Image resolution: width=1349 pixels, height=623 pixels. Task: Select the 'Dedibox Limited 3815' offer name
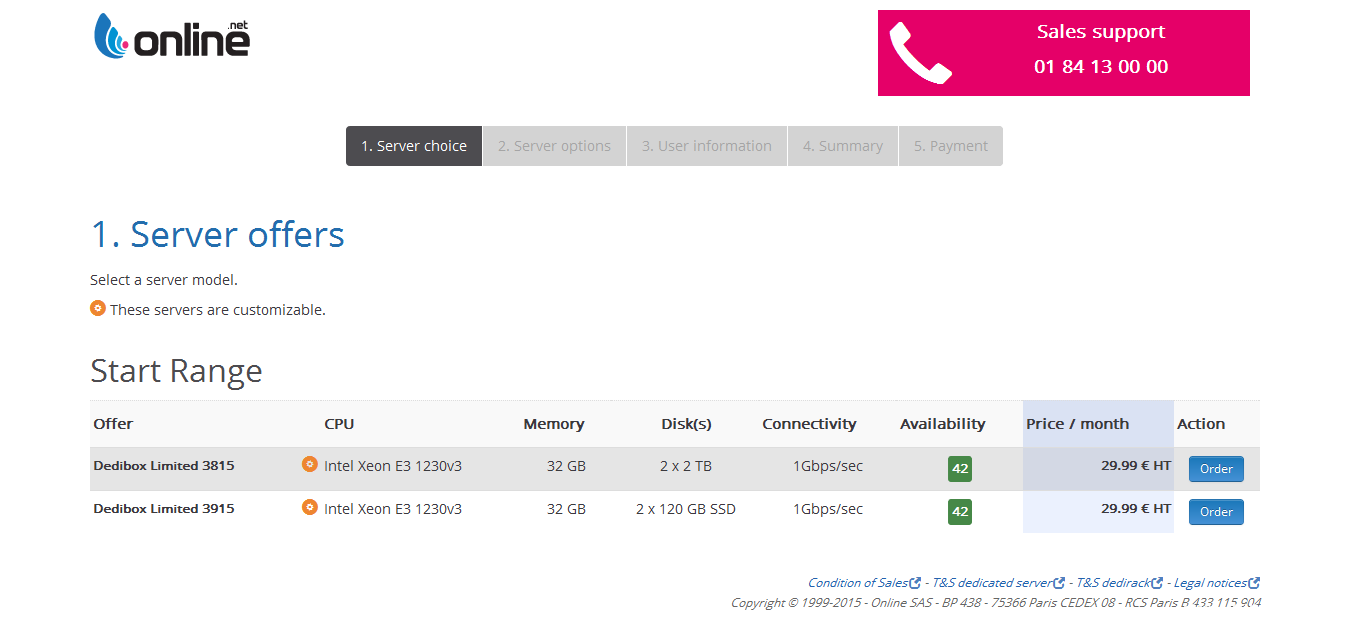tap(164, 466)
